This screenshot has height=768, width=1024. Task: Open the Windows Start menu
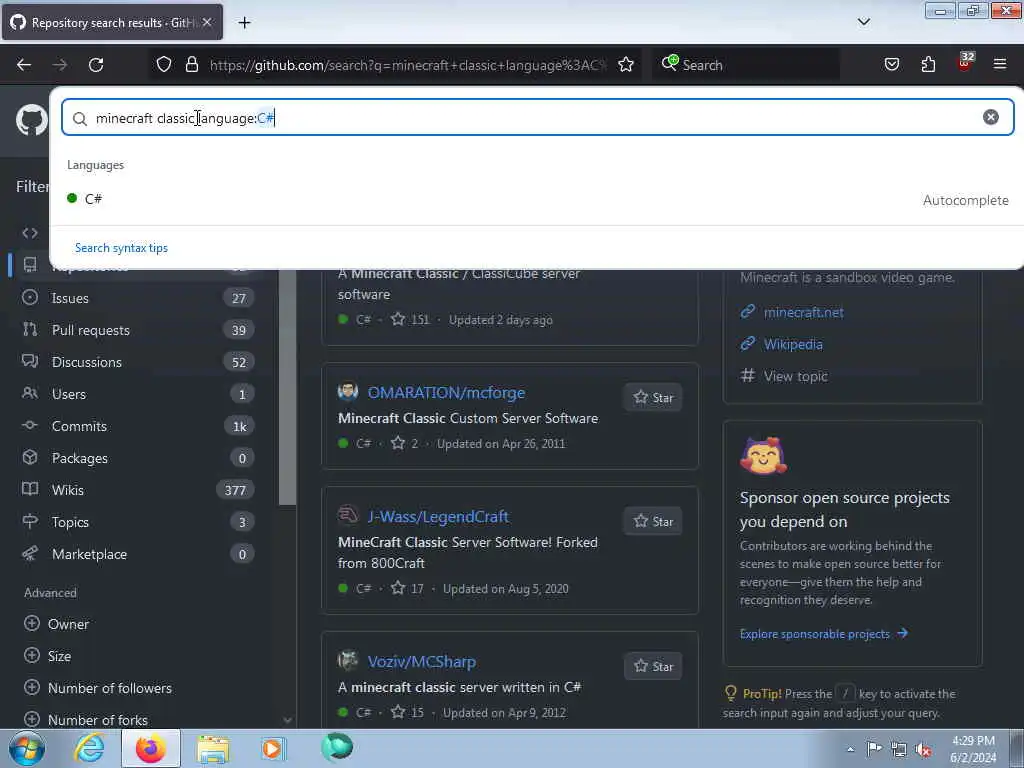click(x=25, y=748)
